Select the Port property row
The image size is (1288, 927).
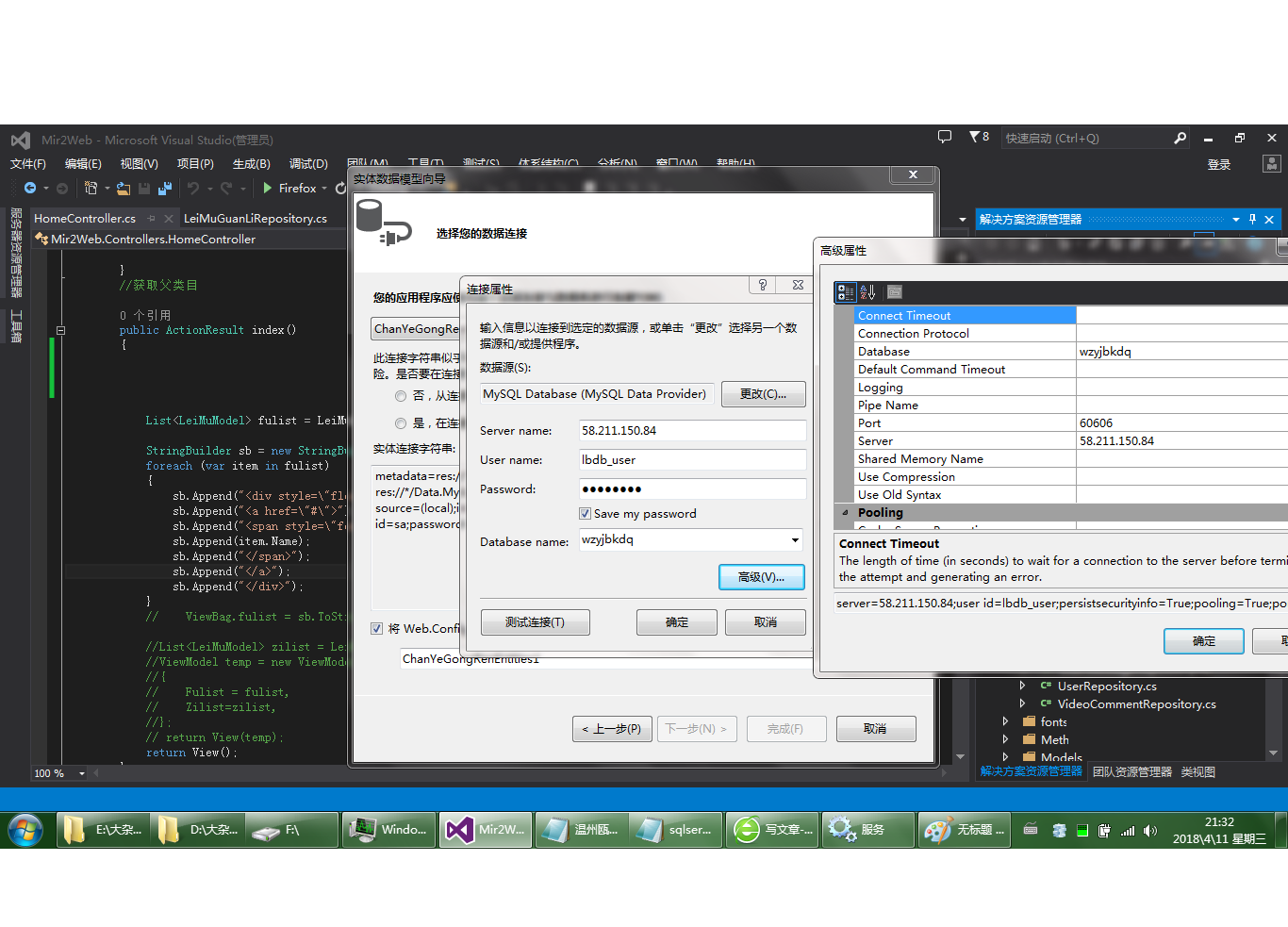coord(1071,423)
